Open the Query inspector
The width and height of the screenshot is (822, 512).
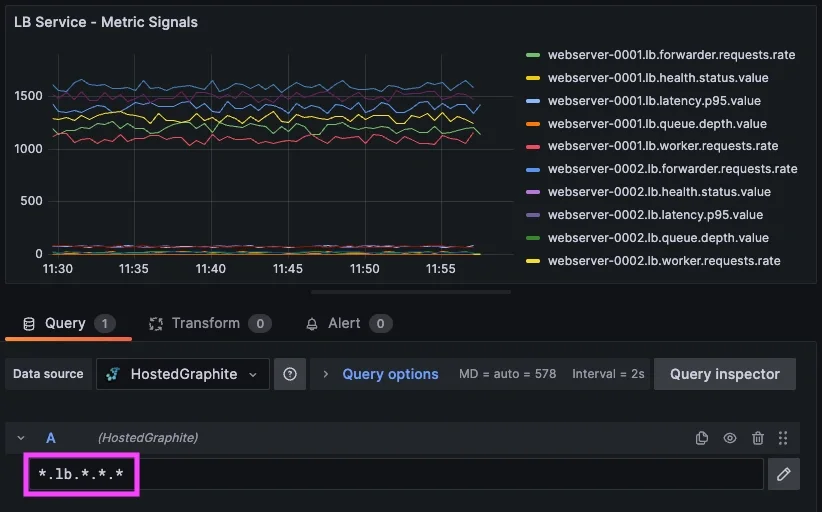pos(724,374)
